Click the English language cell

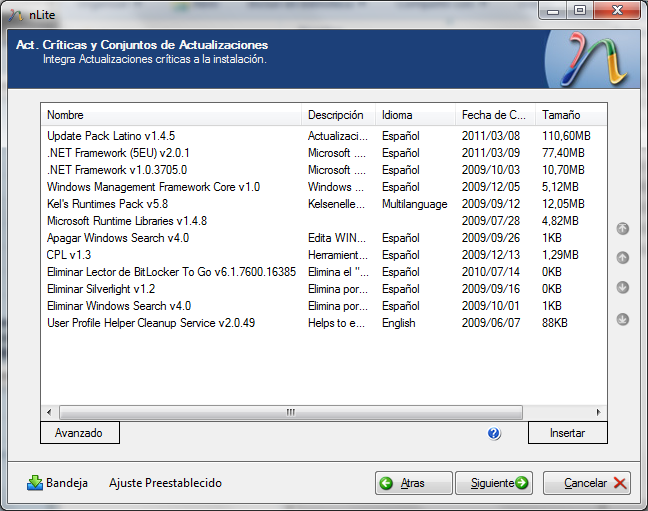coord(398,322)
